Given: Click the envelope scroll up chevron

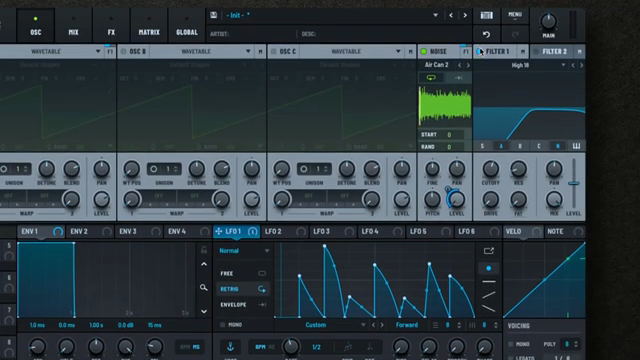Looking at the screenshot, I should (x=204, y=264).
